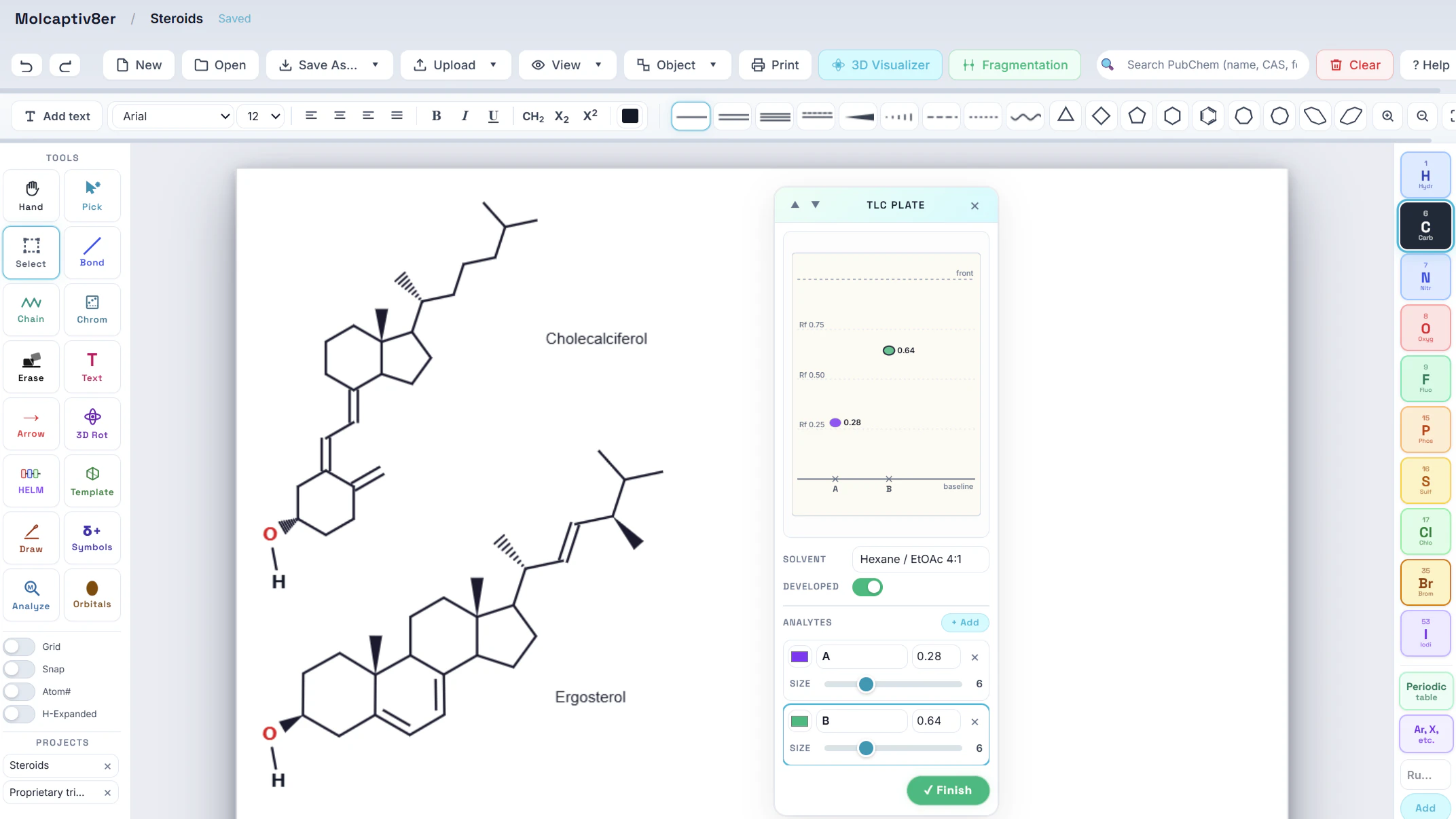Click the New button

click(x=139, y=65)
